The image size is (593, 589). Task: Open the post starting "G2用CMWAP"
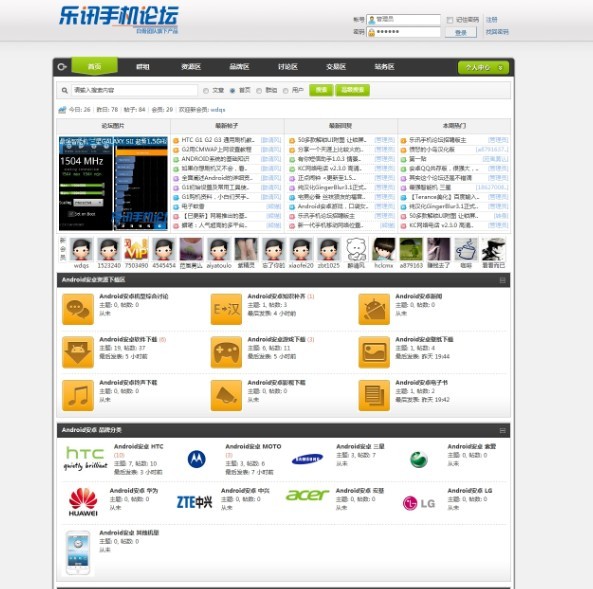point(216,150)
